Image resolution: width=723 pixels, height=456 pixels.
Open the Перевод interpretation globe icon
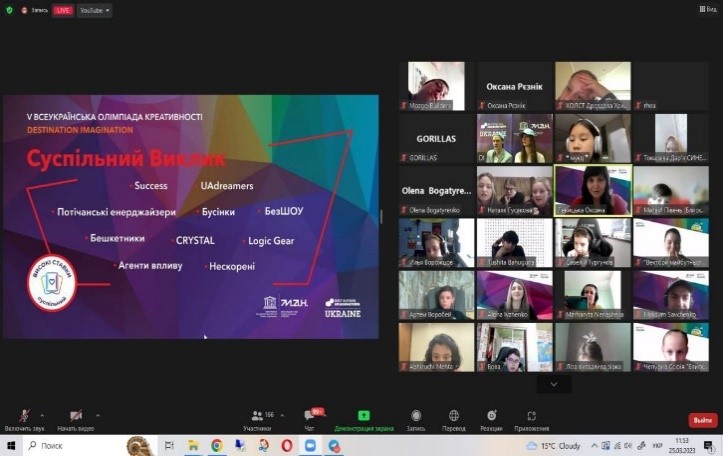point(454,420)
